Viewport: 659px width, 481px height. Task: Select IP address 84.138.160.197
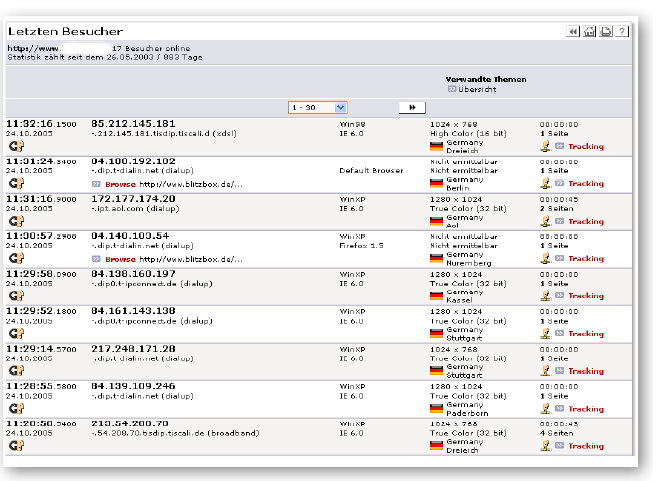click(133, 273)
